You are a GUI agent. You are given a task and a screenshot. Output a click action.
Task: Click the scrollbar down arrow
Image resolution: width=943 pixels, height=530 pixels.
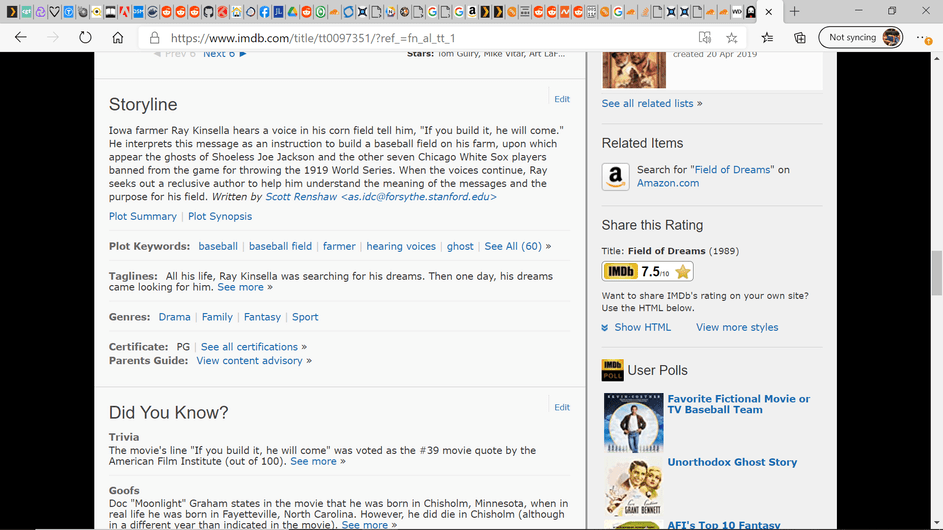coord(936,524)
